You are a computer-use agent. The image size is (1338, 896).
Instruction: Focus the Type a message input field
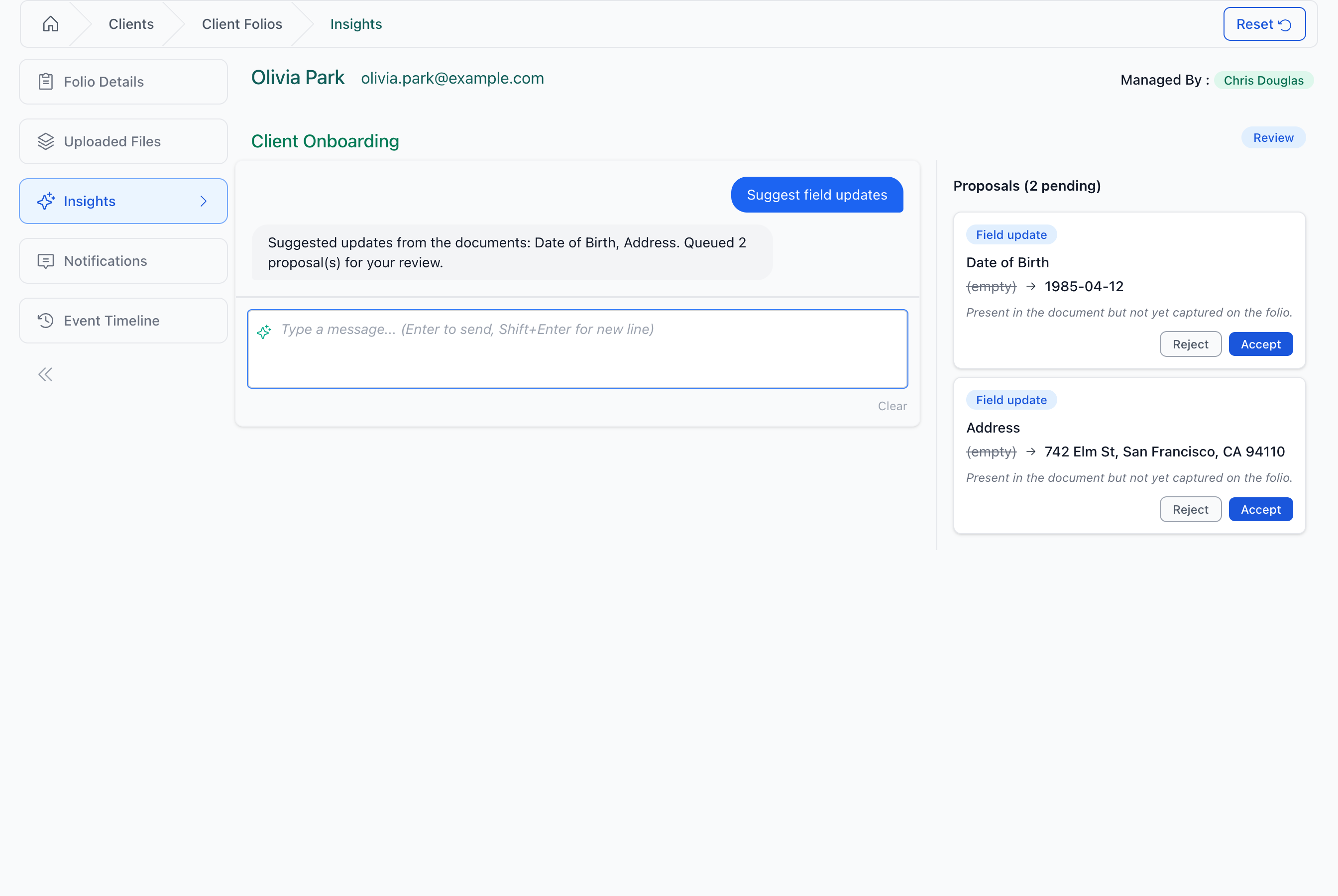coord(577,349)
